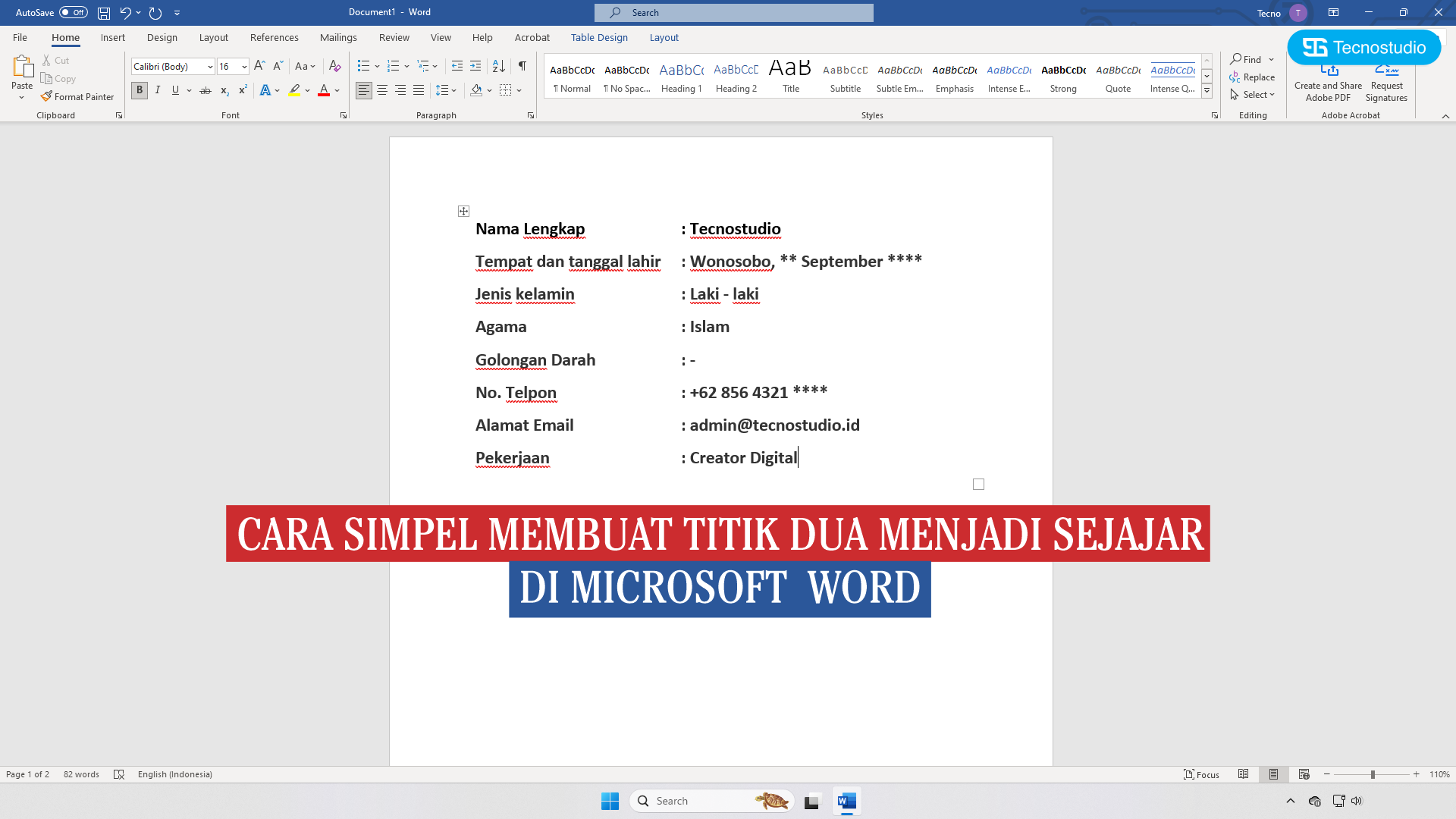1456x819 pixels.
Task: Toggle Align Left
Action: (364, 90)
